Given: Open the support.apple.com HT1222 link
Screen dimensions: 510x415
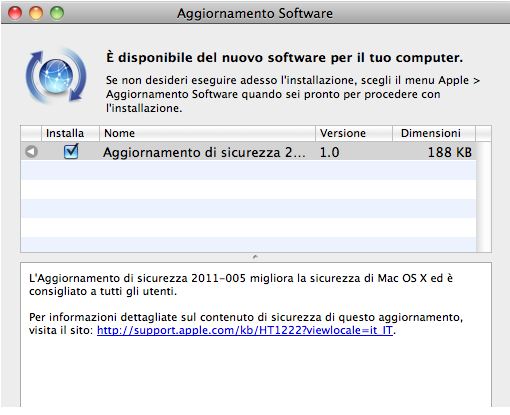Looking at the screenshot, I should (x=245, y=330).
